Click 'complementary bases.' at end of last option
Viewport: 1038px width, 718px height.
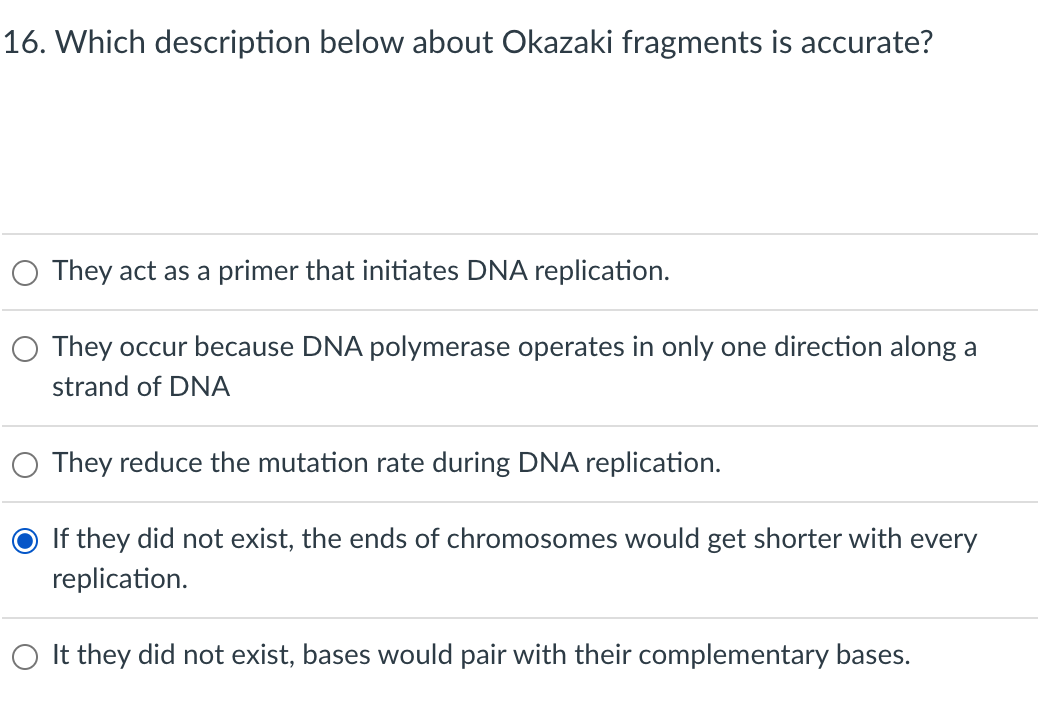(774, 655)
